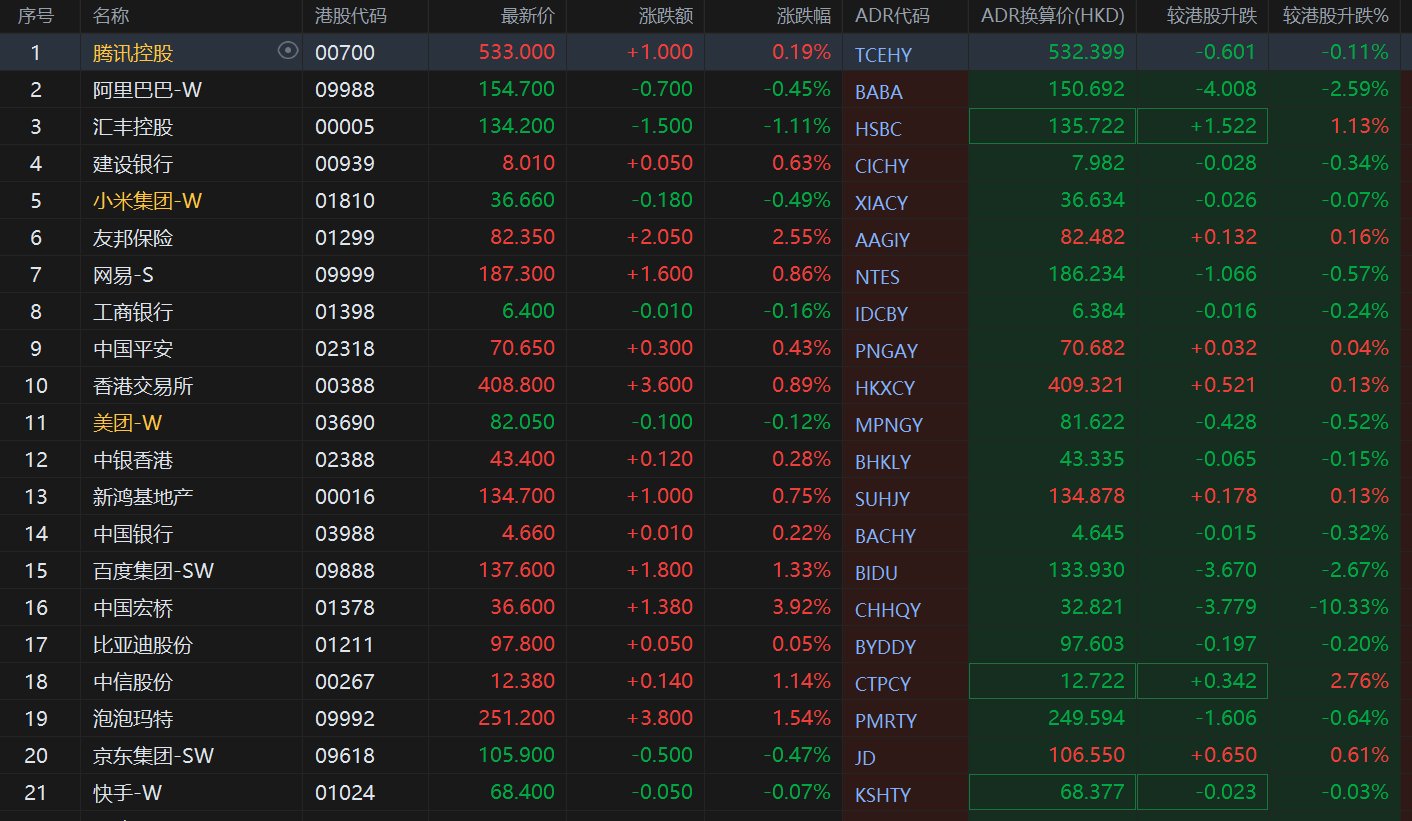
Task: Click the TCEHY ADR code
Action: 883,55
